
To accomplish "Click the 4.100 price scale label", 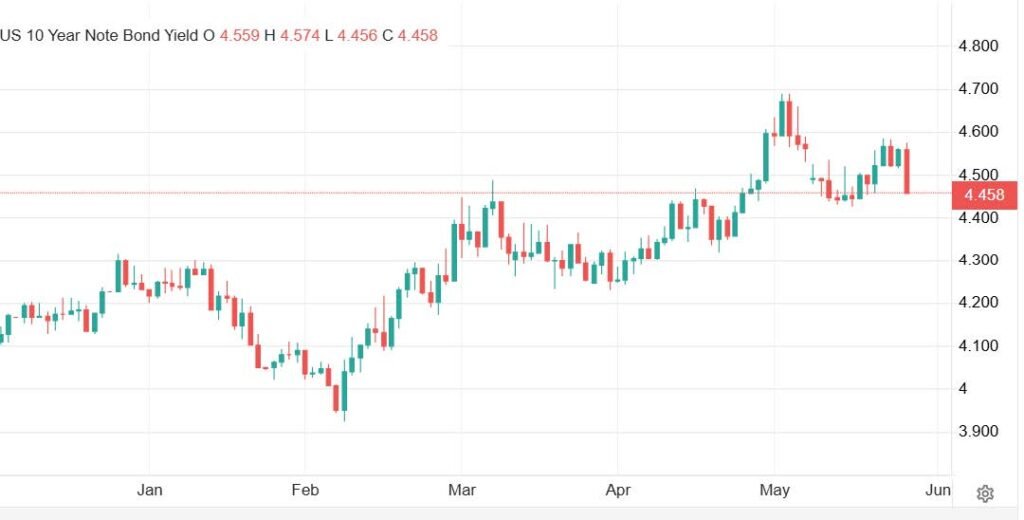I will coord(978,346).
